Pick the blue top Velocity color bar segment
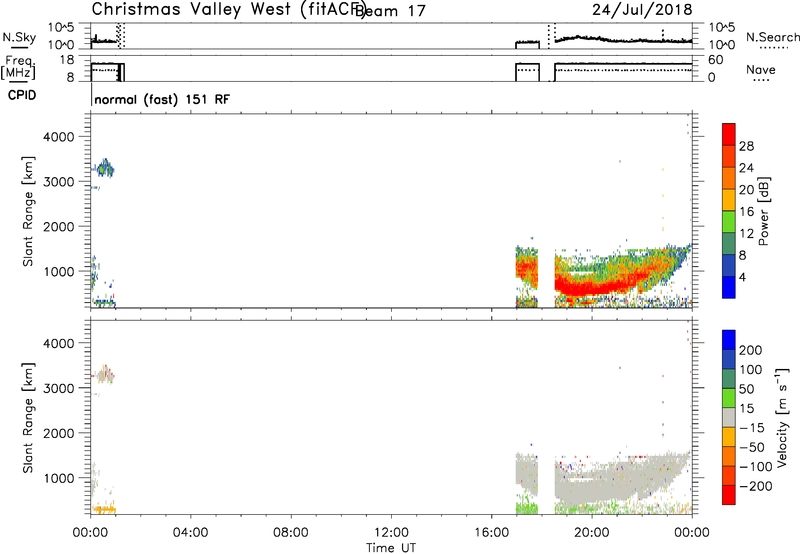 pyautogui.click(x=729, y=340)
